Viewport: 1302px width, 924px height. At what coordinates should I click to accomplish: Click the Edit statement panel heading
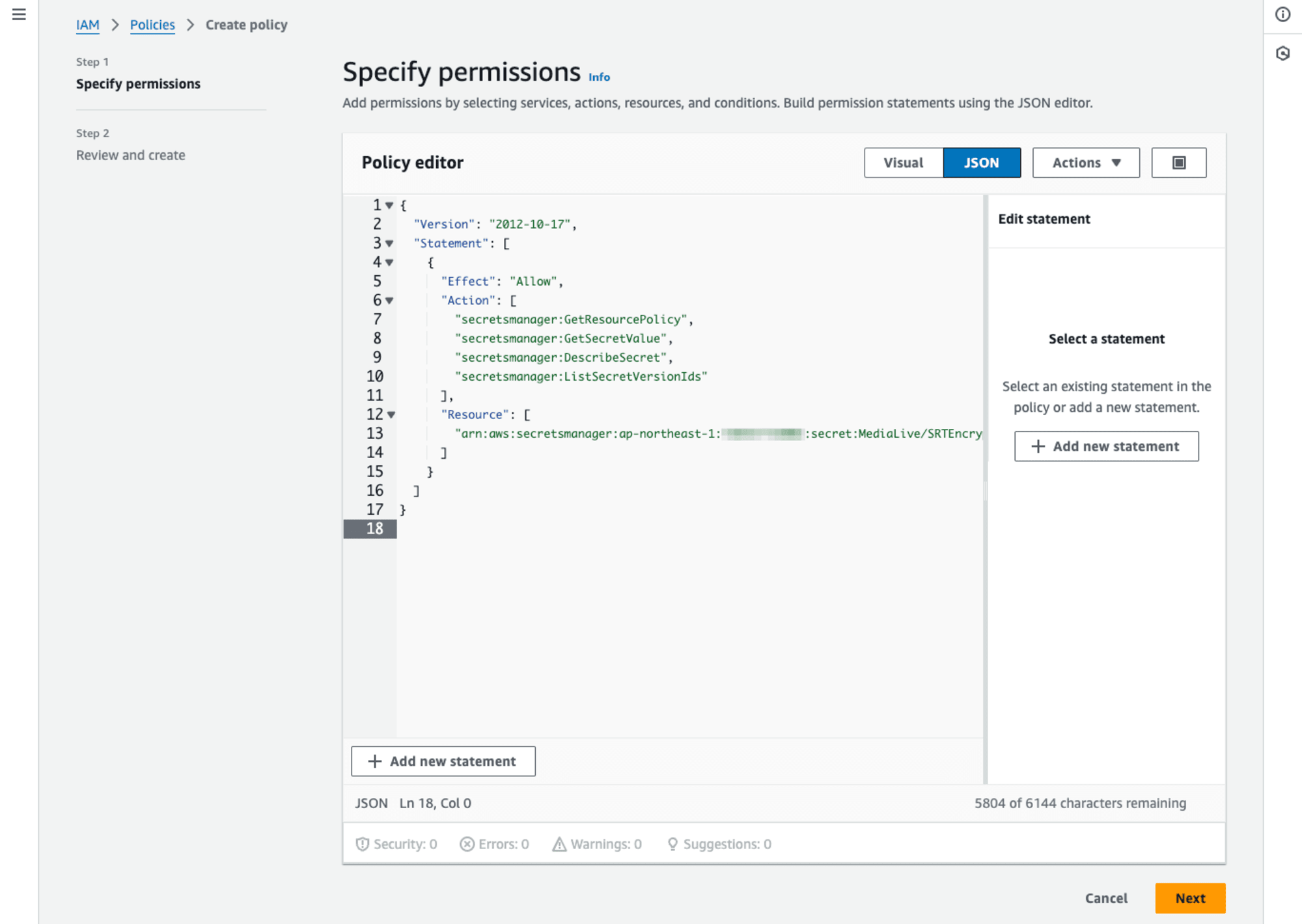coord(1044,219)
